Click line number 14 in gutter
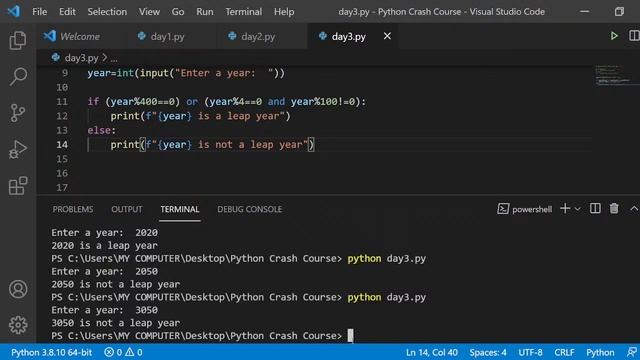Screen dimensions: 640x360 pos(62,144)
